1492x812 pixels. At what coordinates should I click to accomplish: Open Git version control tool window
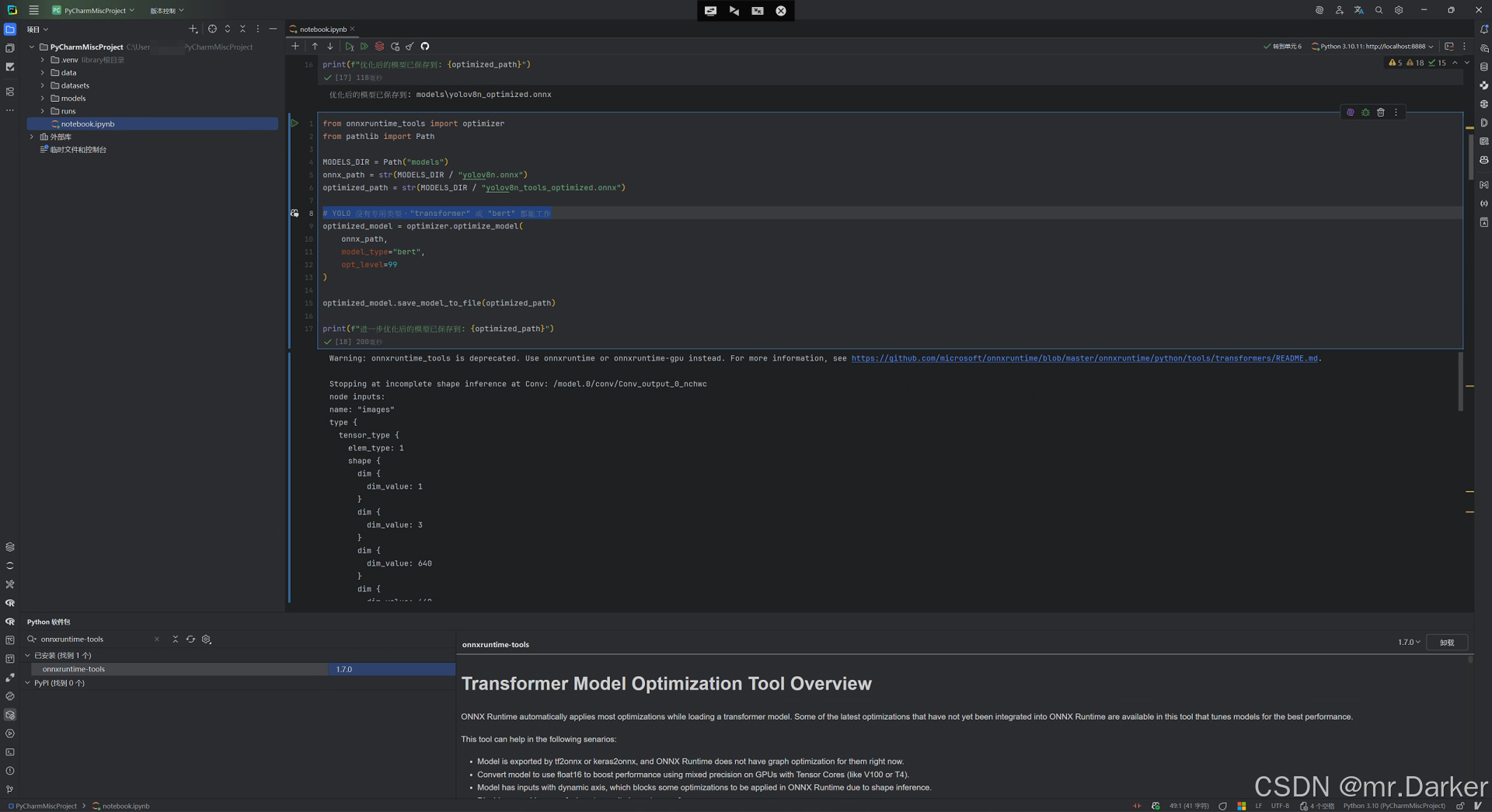click(x=10, y=789)
